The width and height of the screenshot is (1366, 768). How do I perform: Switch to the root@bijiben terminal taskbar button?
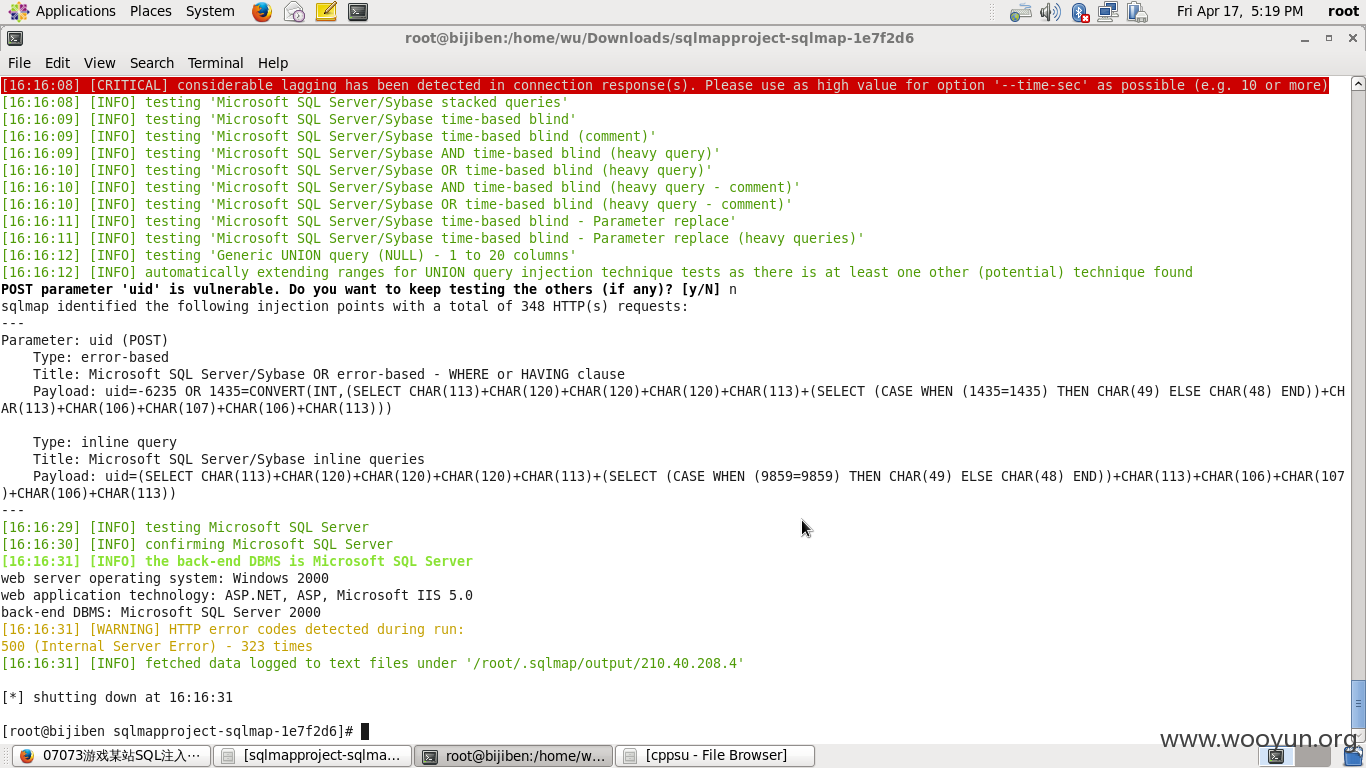(x=514, y=756)
